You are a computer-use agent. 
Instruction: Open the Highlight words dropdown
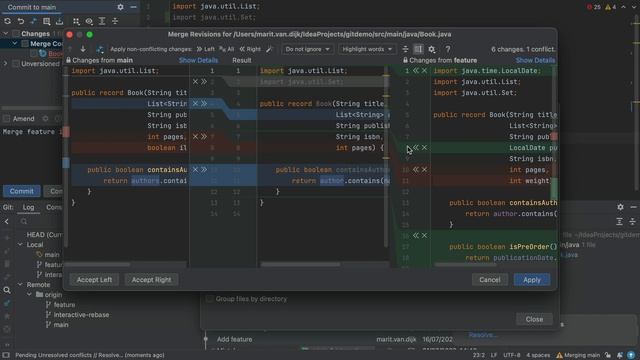[367, 49]
